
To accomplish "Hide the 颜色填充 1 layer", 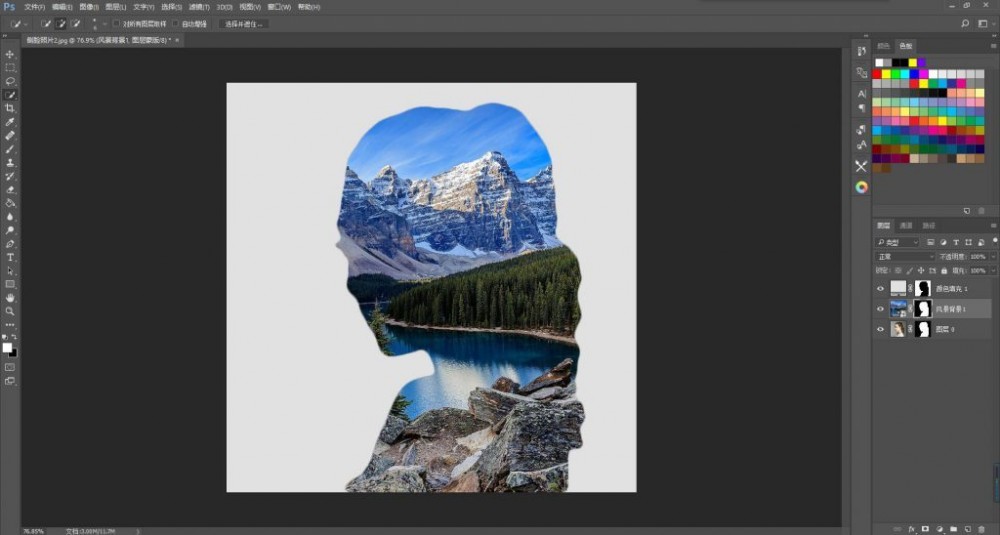I will 881,288.
